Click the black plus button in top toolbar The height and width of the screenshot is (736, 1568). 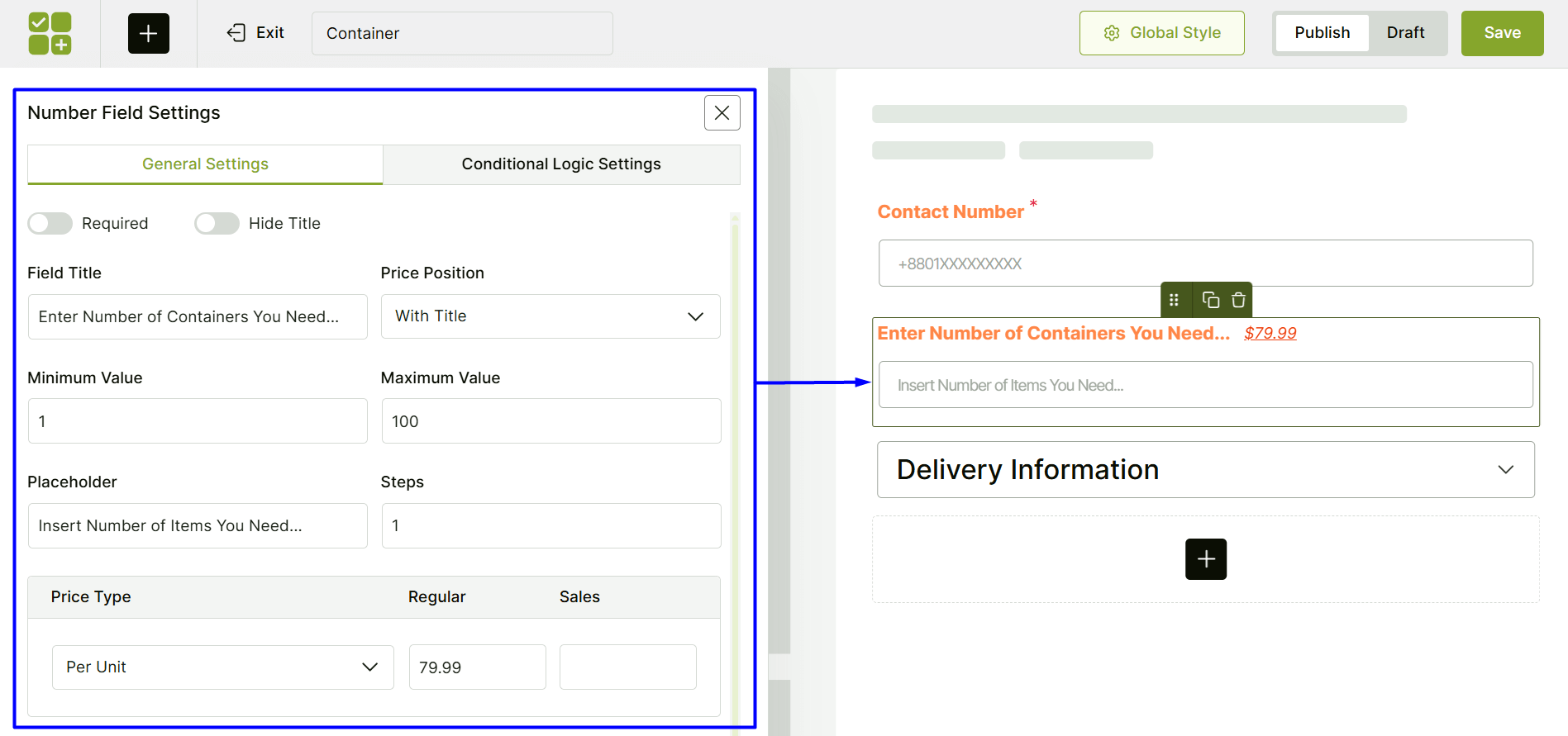click(149, 33)
